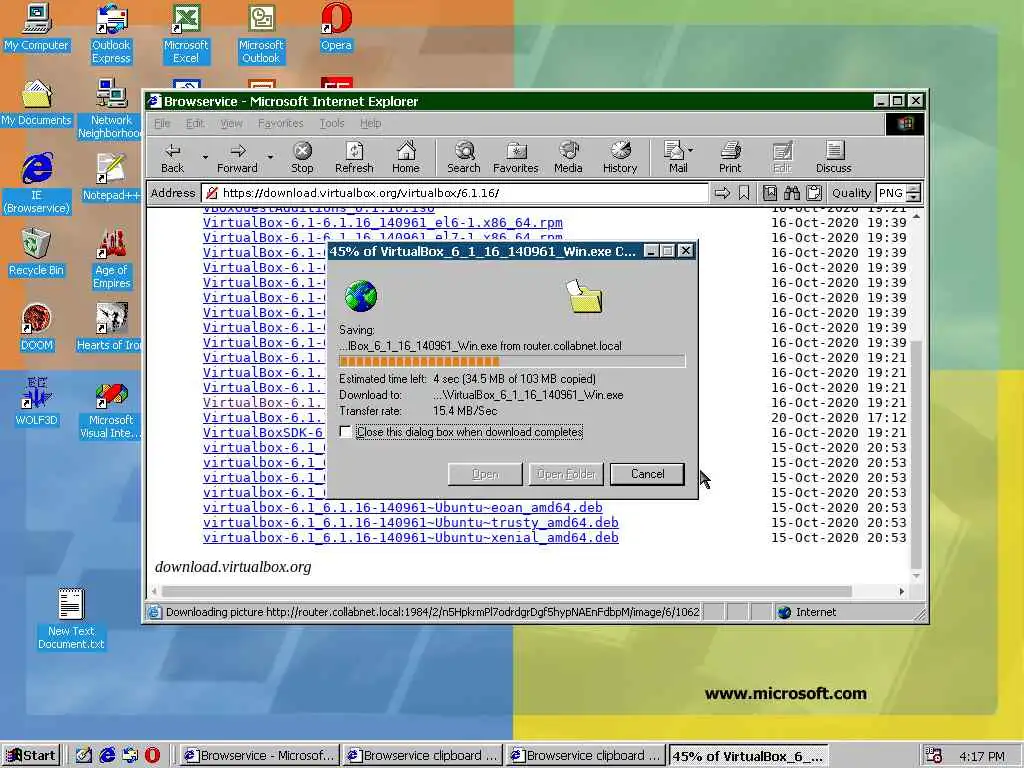Viewport: 1024px width, 768px height.
Task: Click Opera icon in quick launch bar
Action: pyautogui.click(x=152, y=755)
